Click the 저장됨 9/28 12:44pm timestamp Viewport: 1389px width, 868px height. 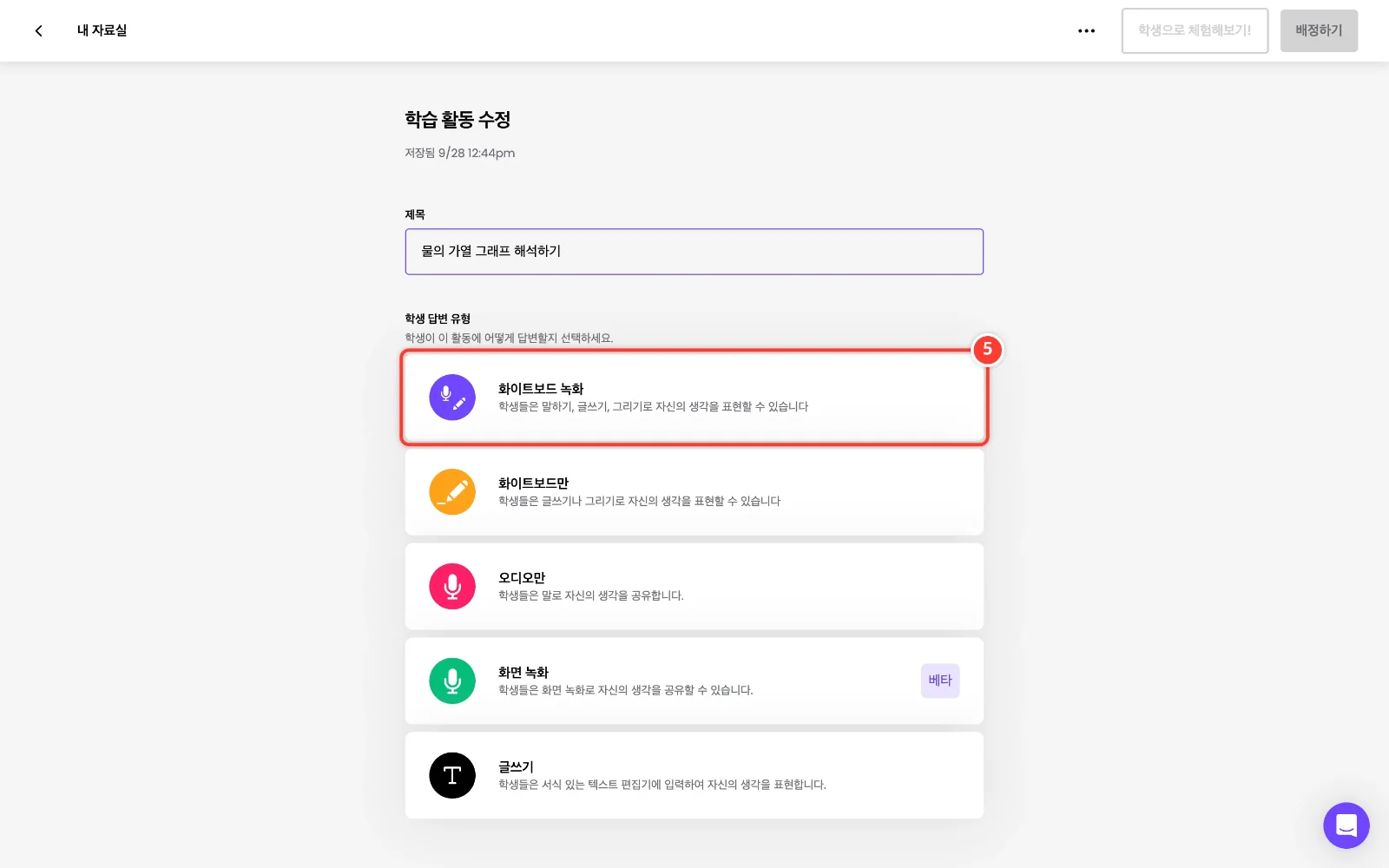pos(460,153)
